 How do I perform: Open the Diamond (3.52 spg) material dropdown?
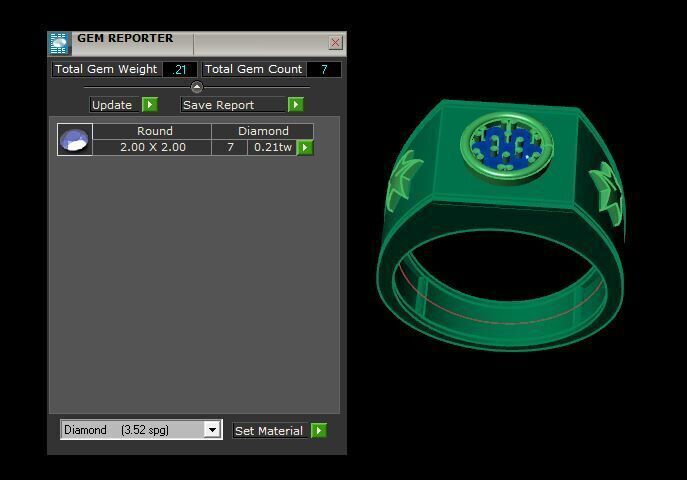pos(141,430)
